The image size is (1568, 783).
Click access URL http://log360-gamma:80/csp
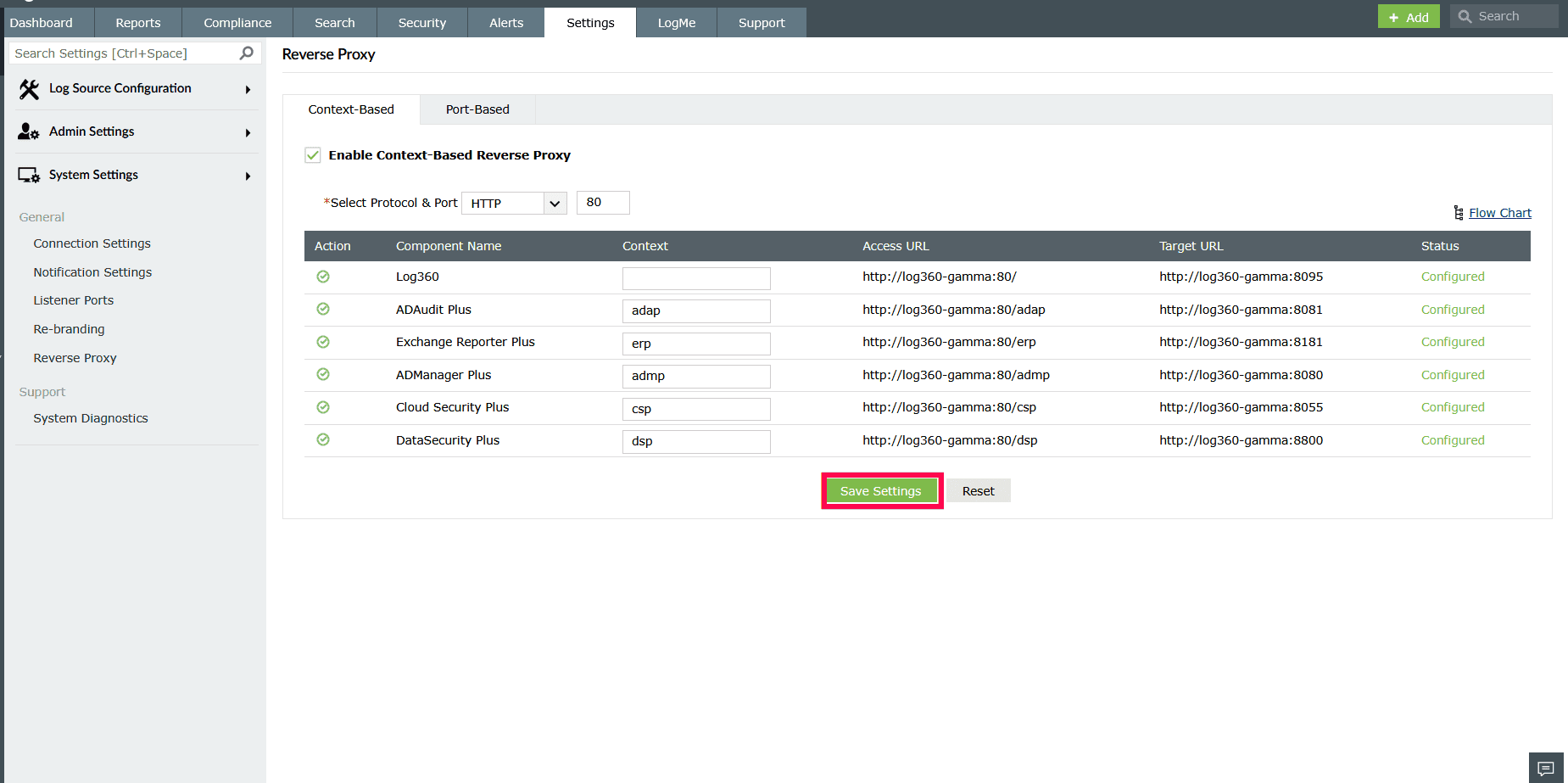(x=950, y=407)
